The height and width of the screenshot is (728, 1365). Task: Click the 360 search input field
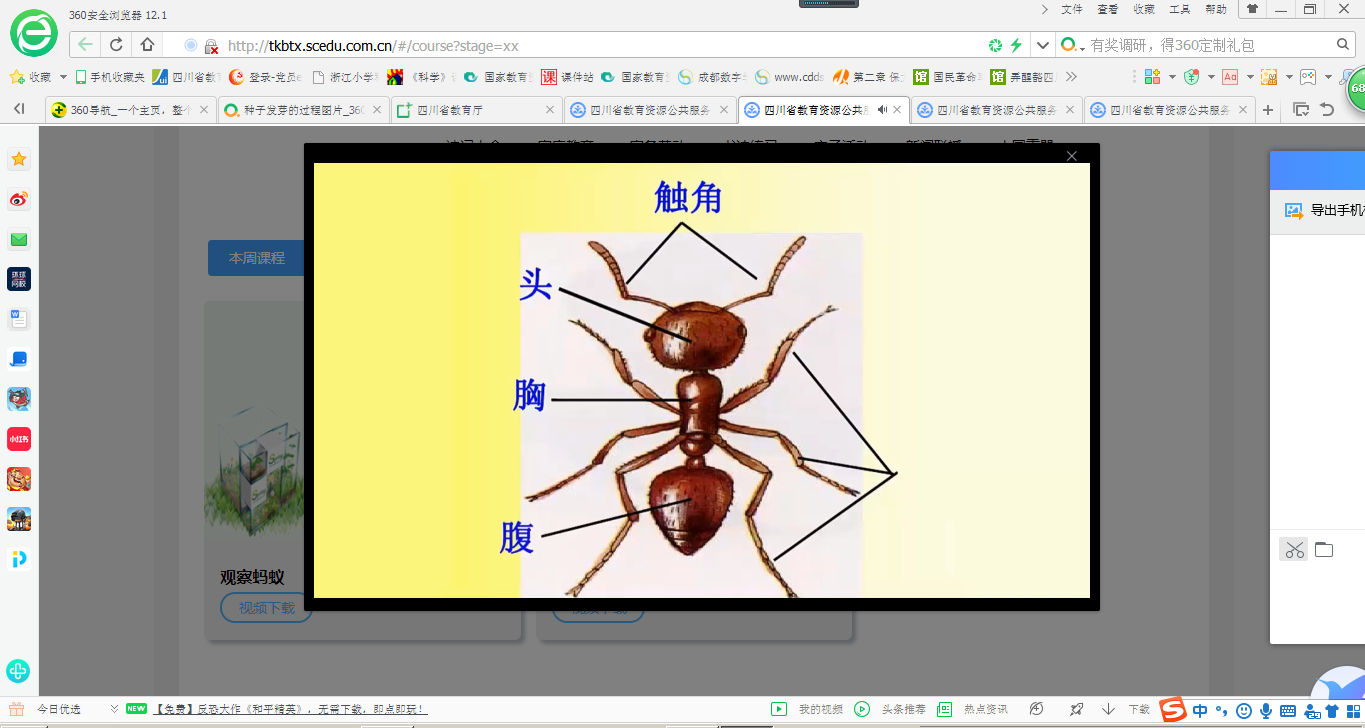[x=1210, y=45]
